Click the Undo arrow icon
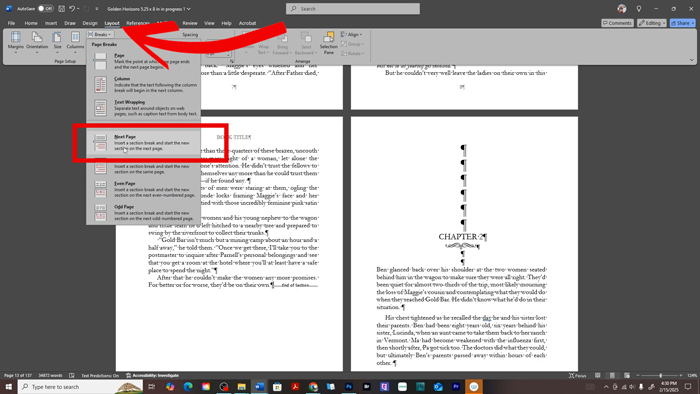This screenshot has width=700, height=394. coord(72,8)
